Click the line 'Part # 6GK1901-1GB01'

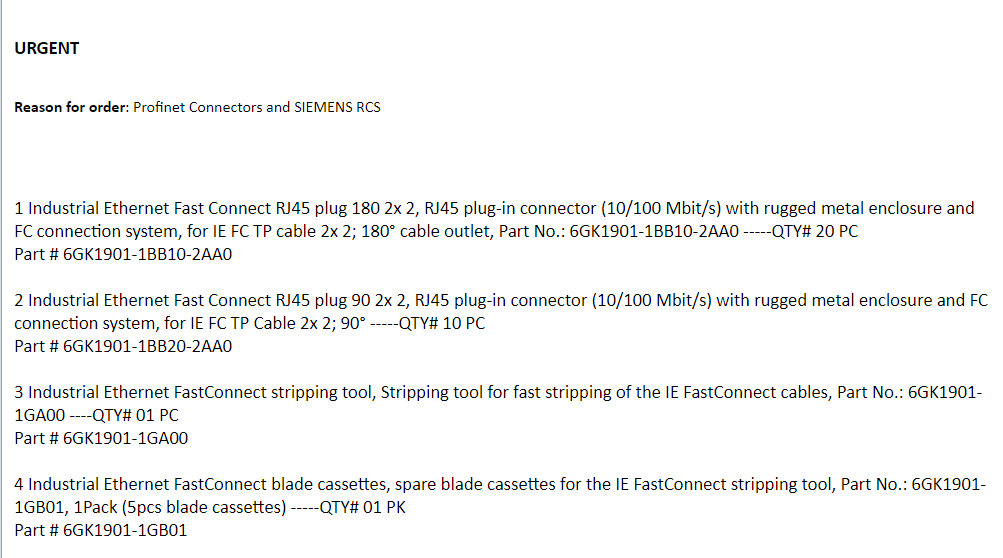(x=100, y=530)
